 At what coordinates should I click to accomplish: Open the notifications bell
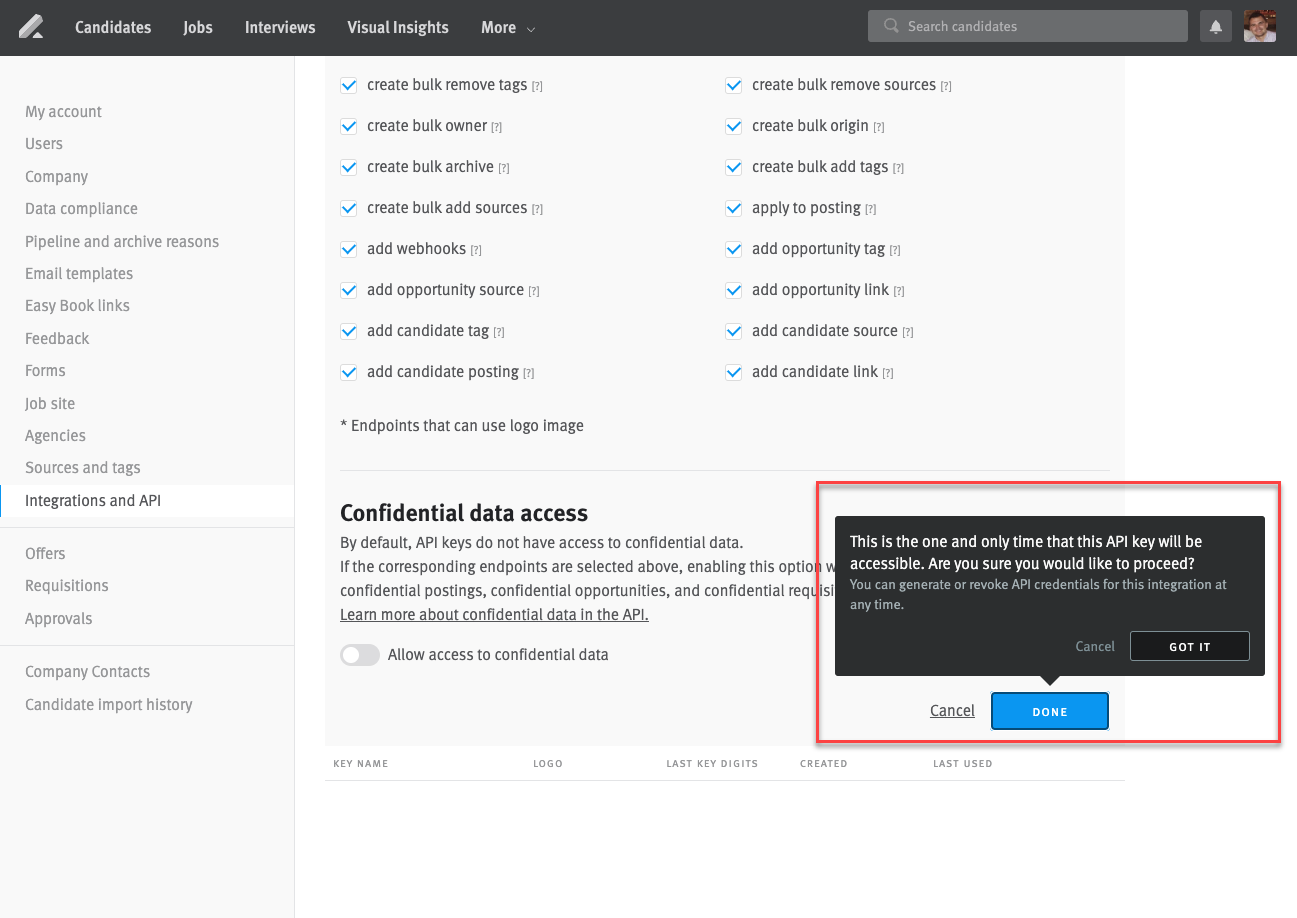tap(1216, 27)
